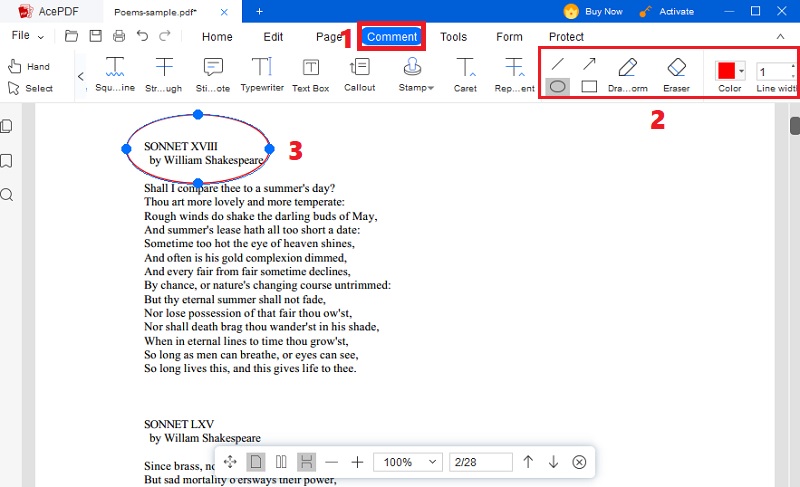Switch to the Comment tab

click(x=392, y=37)
